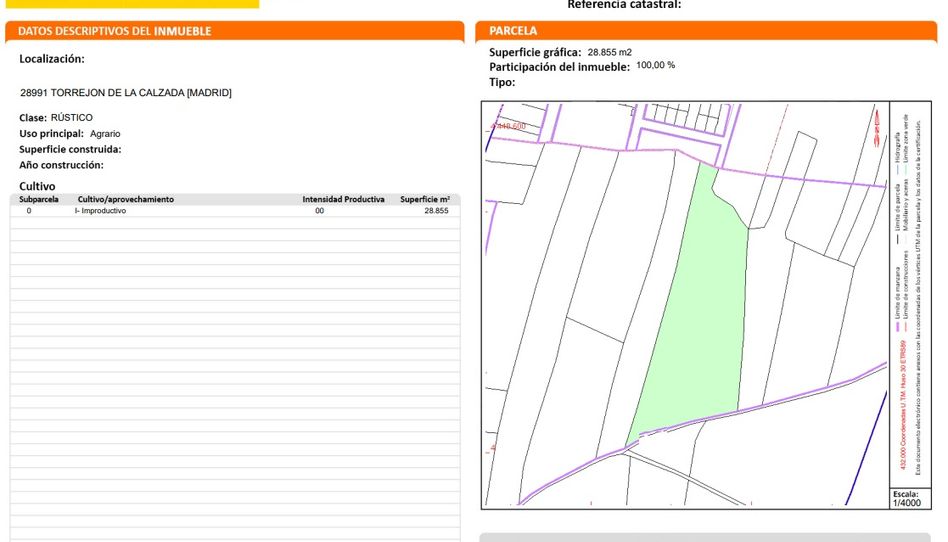Click the yellow bar at the top left
This screenshot has width=948, height=542.
click(129, 4)
